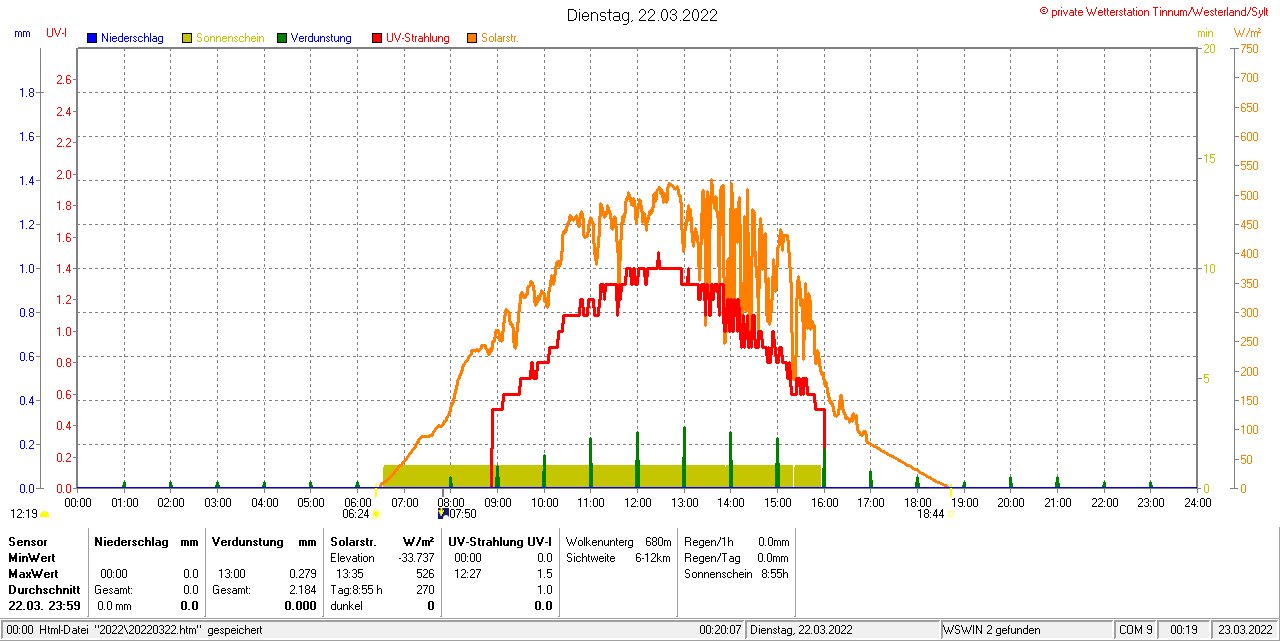Select the Solarstr. legend label
This screenshot has width=1280, height=641.
[x=499, y=38]
